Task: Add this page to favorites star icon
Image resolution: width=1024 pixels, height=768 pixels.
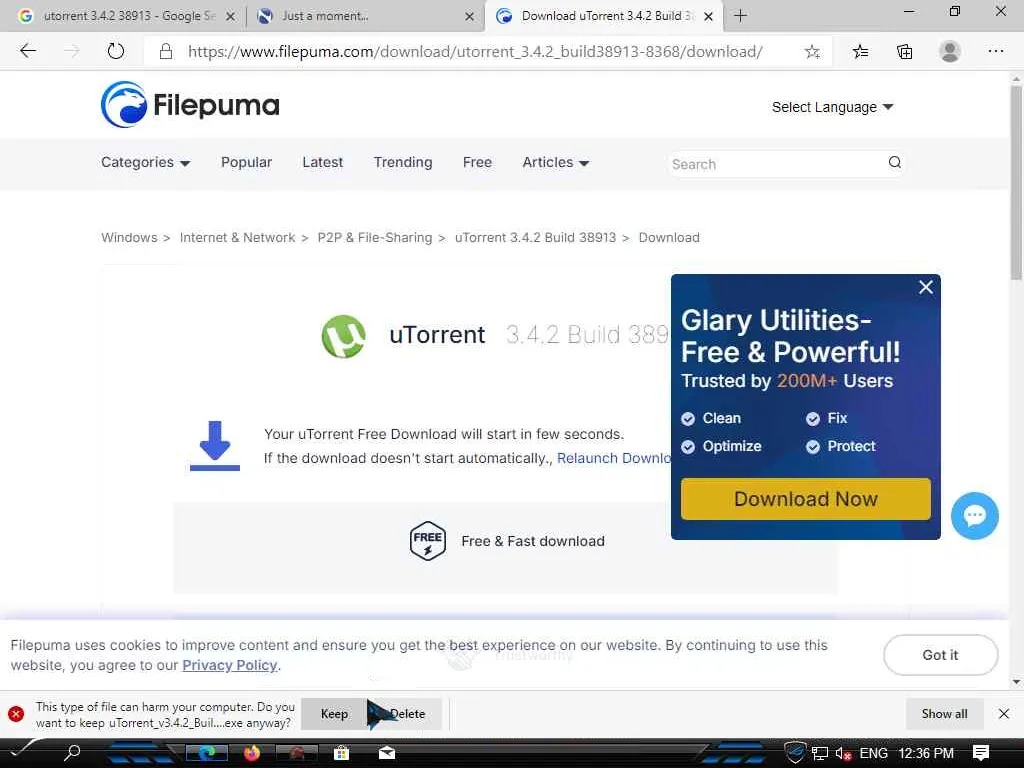Action: pyautogui.click(x=812, y=52)
